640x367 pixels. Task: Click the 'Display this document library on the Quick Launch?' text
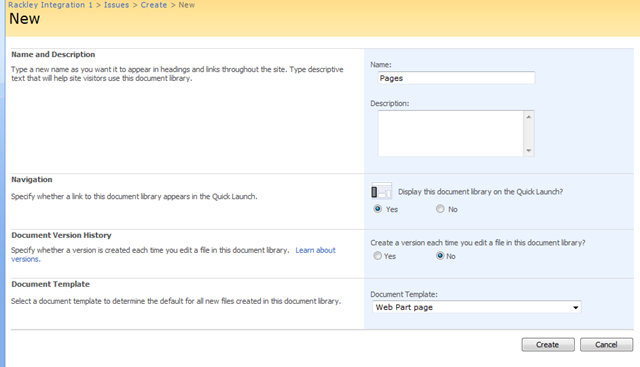pos(480,191)
